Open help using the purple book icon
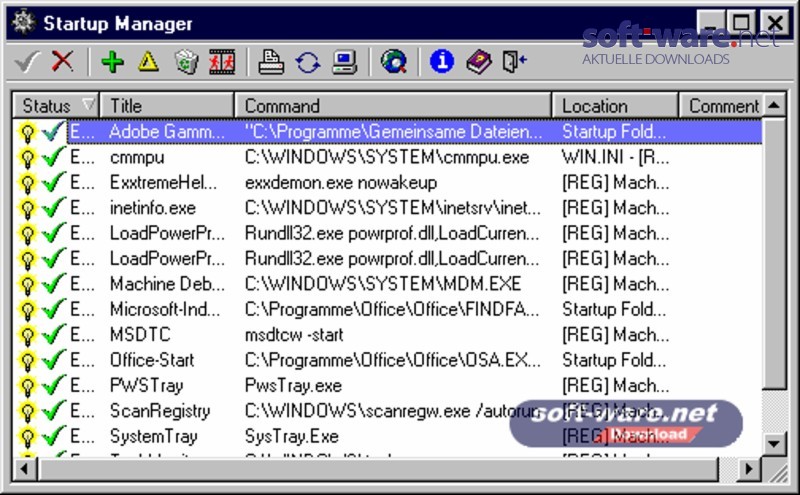The image size is (800, 495). tap(479, 62)
